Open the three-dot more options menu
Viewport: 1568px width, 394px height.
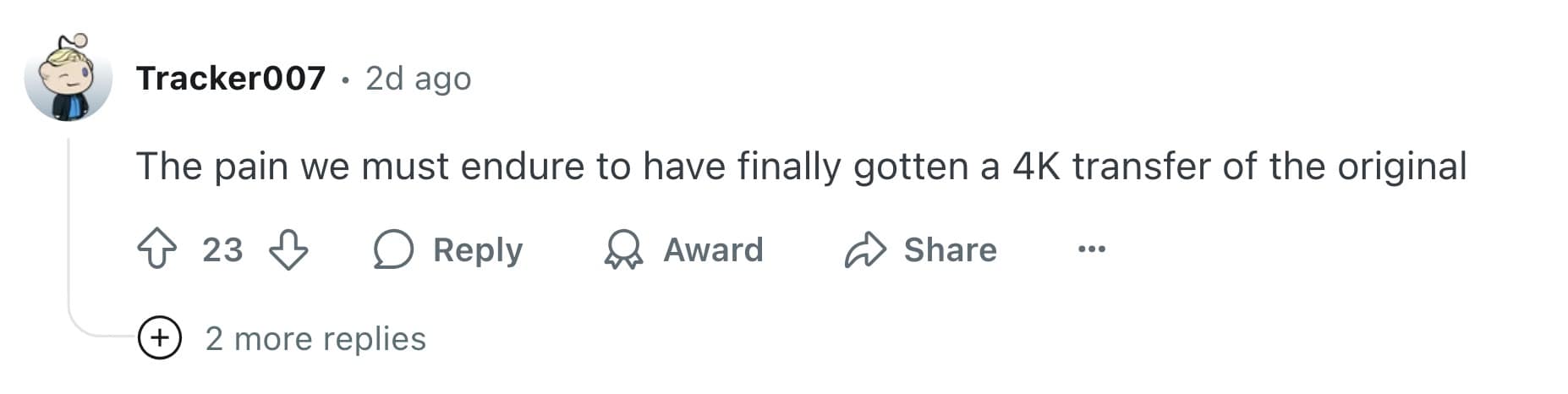1091,249
